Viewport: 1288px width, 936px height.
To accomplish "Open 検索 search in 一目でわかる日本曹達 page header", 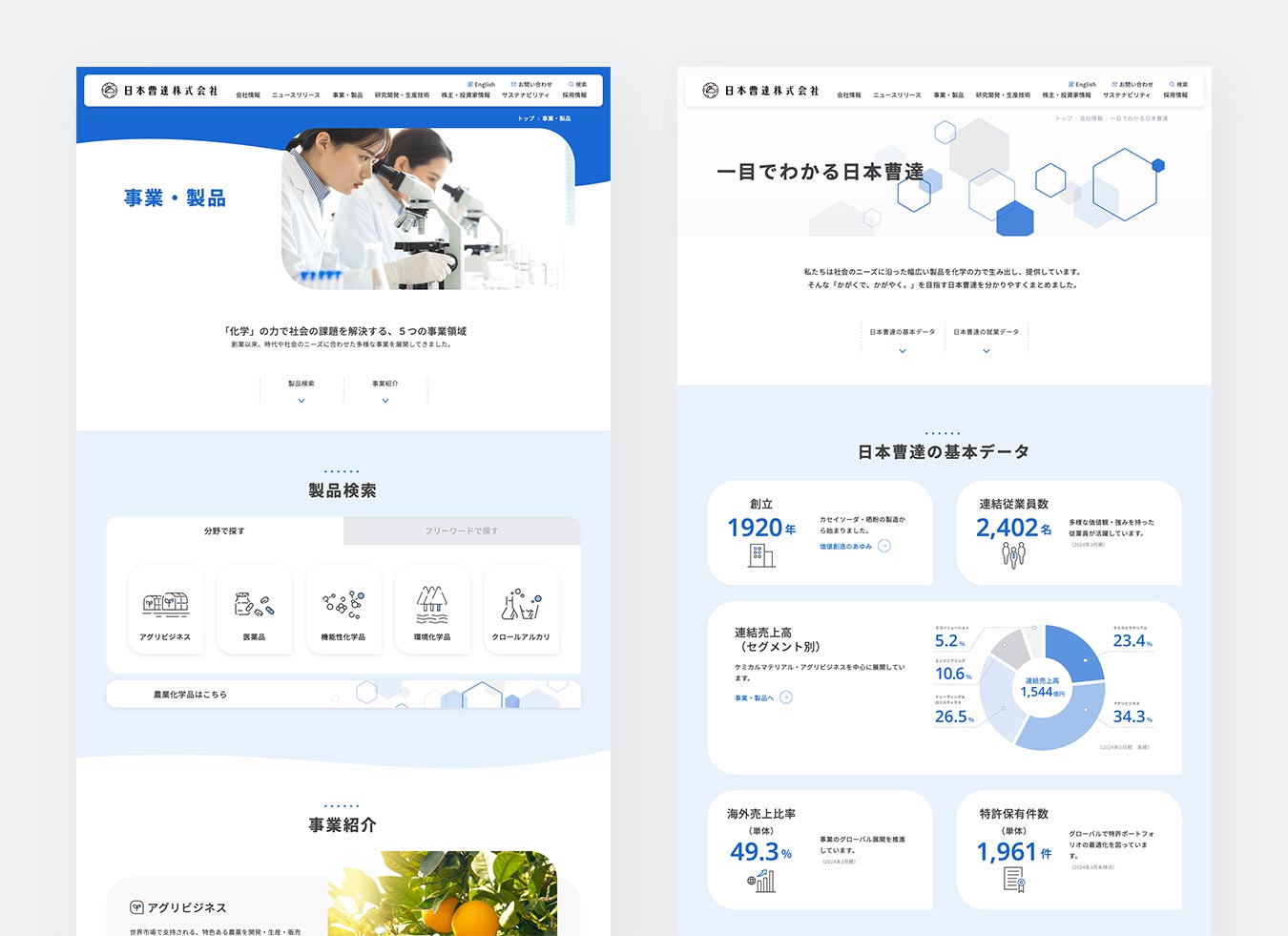I will (x=1178, y=84).
